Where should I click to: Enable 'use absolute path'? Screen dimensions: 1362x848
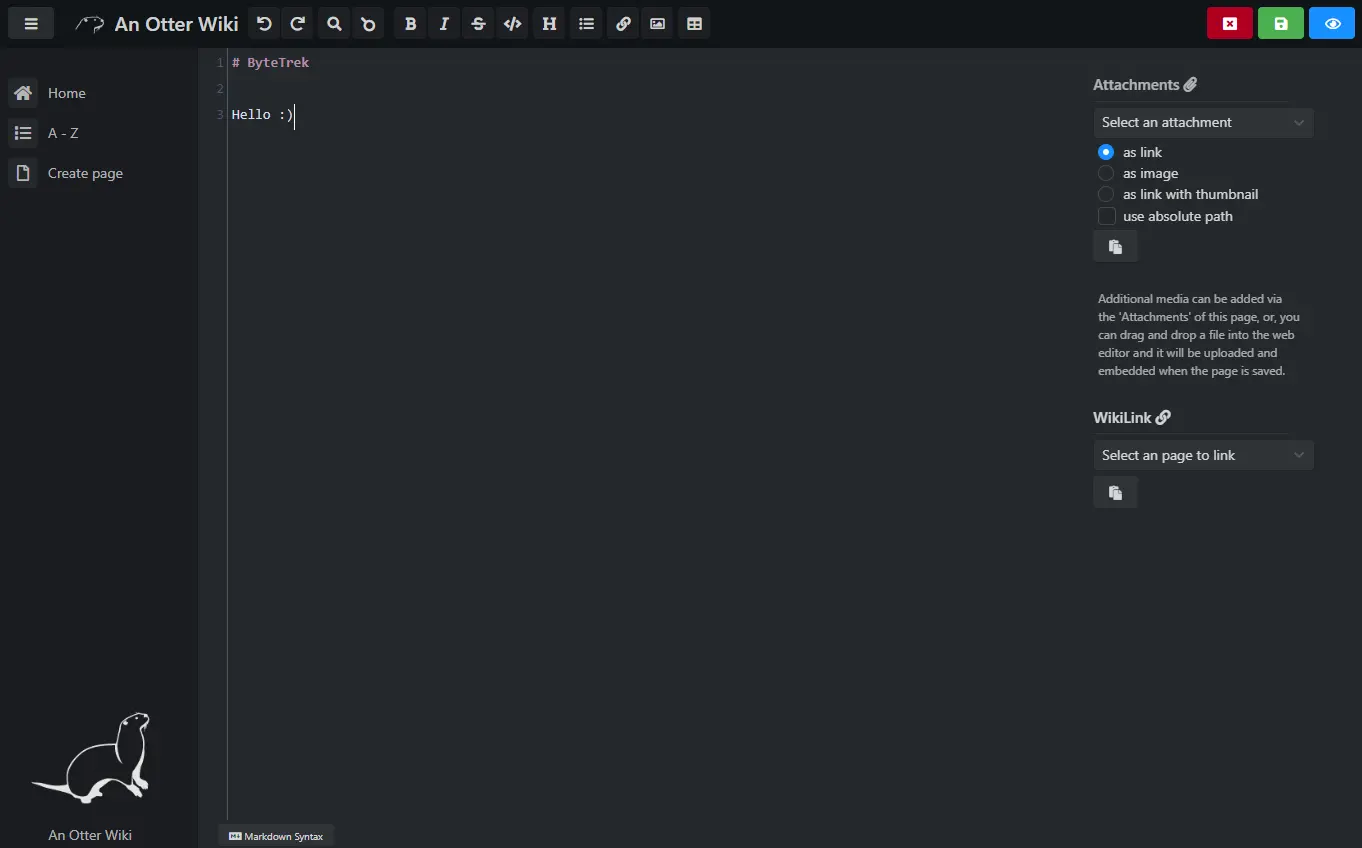point(1107,216)
